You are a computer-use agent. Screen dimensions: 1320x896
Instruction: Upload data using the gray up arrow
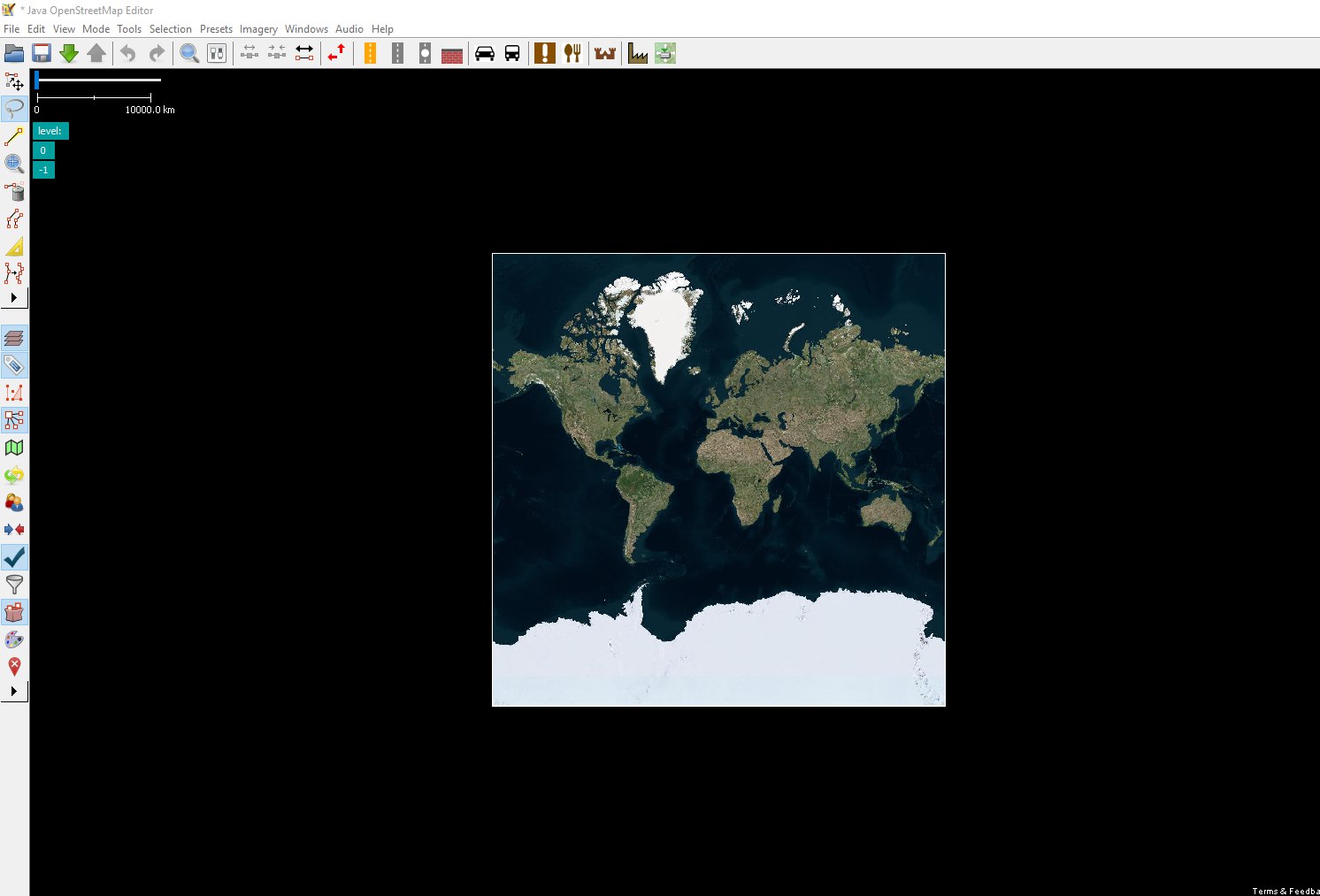96,54
